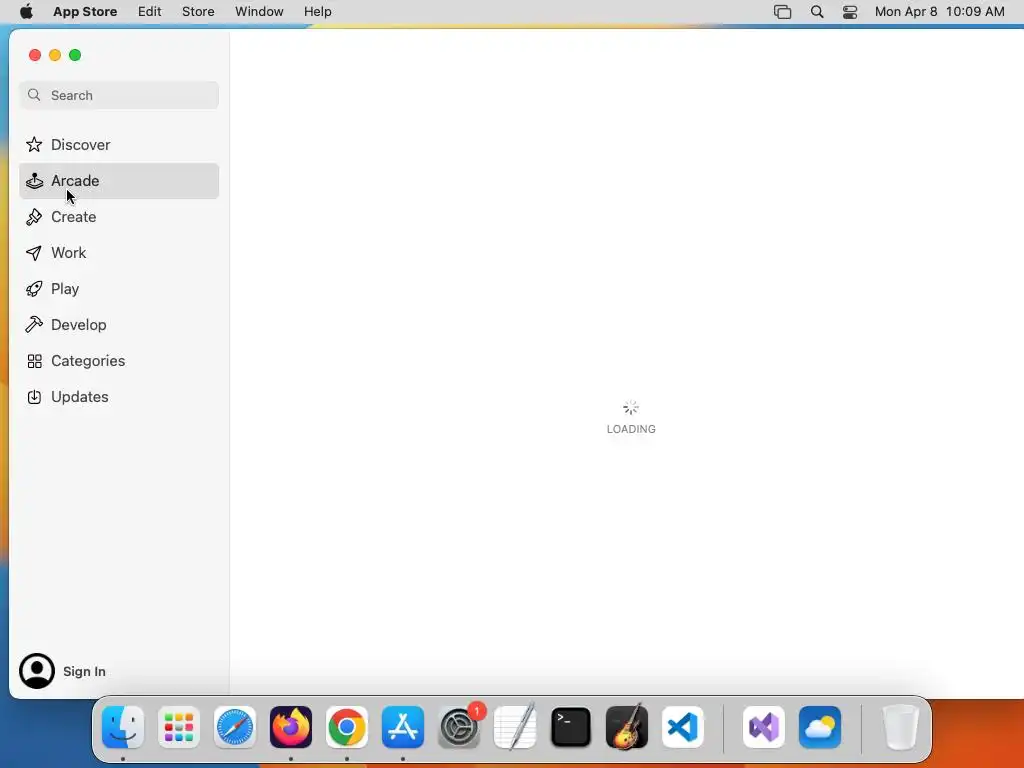The height and width of the screenshot is (768, 1024).
Task: Open Stage Manager icon in menu bar
Action: [782, 12]
